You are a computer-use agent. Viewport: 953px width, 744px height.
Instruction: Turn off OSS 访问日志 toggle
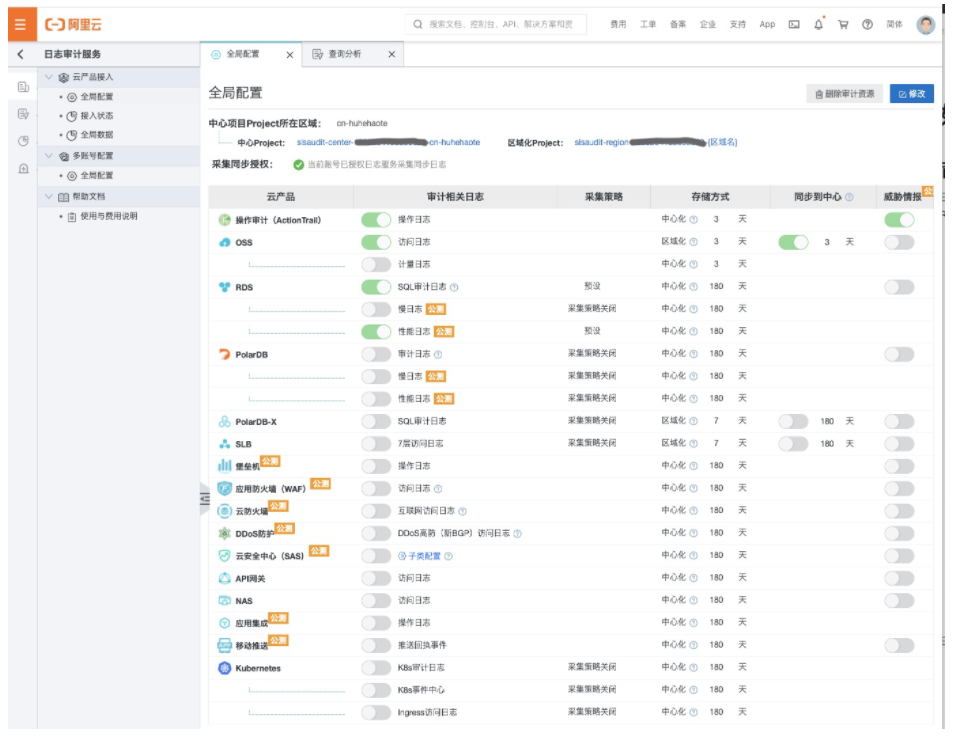(x=376, y=242)
